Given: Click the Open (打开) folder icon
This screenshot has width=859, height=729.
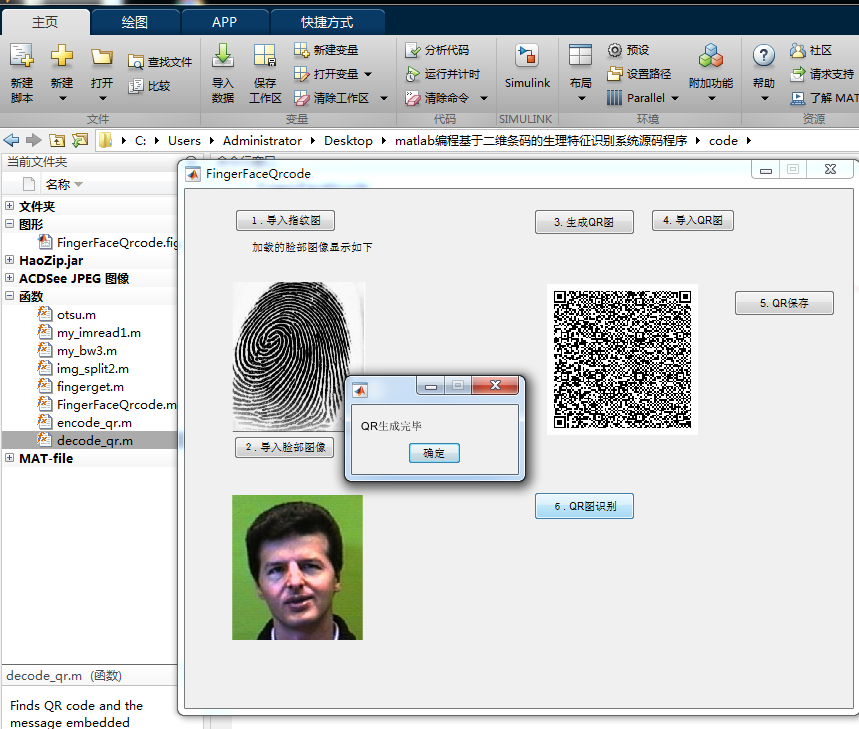Looking at the screenshot, I should click(102, 56).
